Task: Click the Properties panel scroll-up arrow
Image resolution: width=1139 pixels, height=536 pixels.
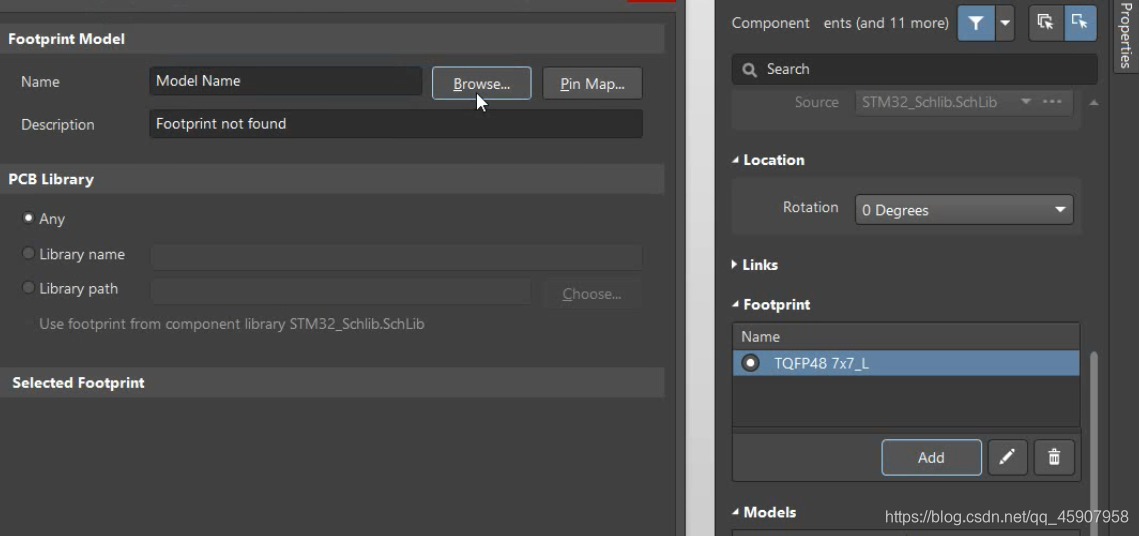Action: pos(1093,103)
